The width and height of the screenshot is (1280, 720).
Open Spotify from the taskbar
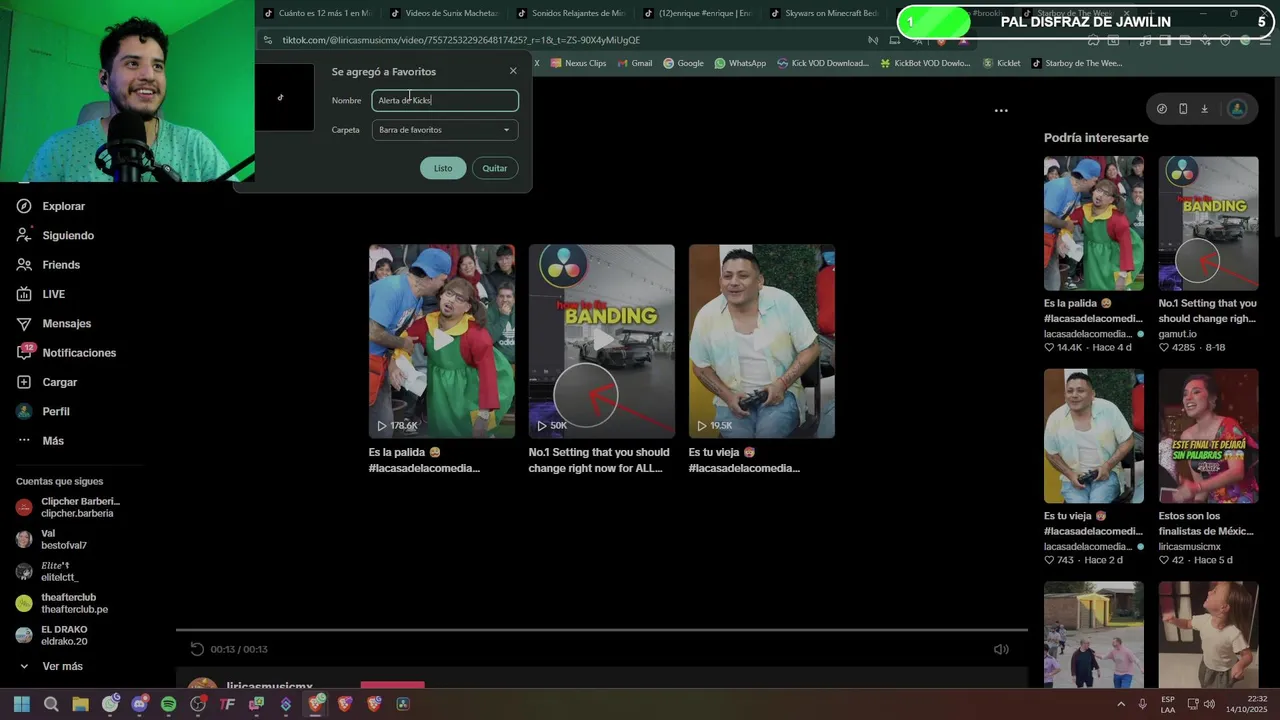[168, 704]
